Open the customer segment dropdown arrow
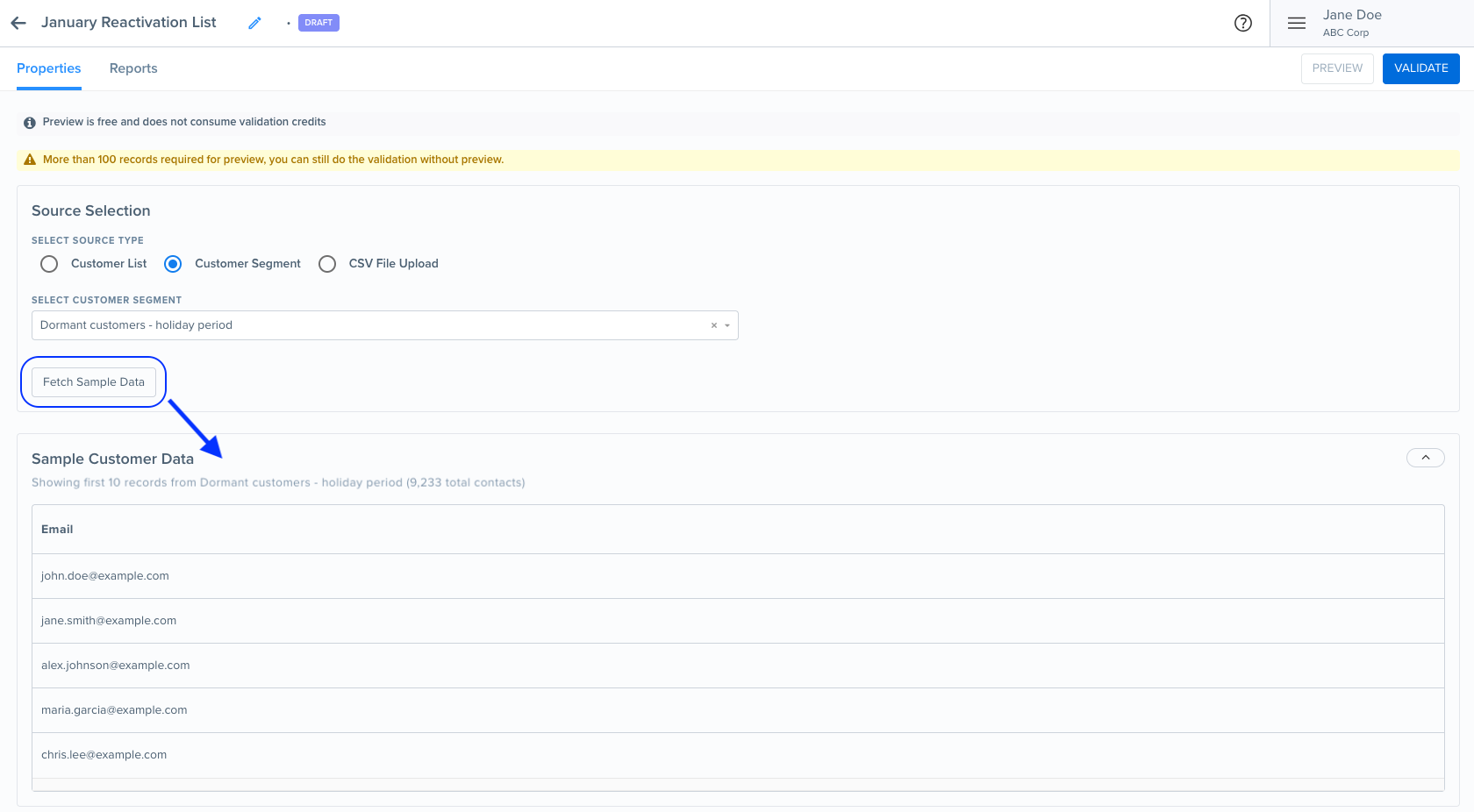This screenshot has height=812, width=1474. tap(727, 325)
